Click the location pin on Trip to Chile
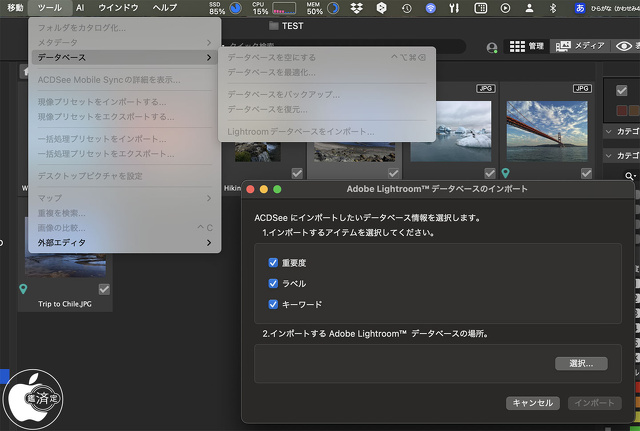640x431 pixels. pyautogui.click(x=23, y=289)
